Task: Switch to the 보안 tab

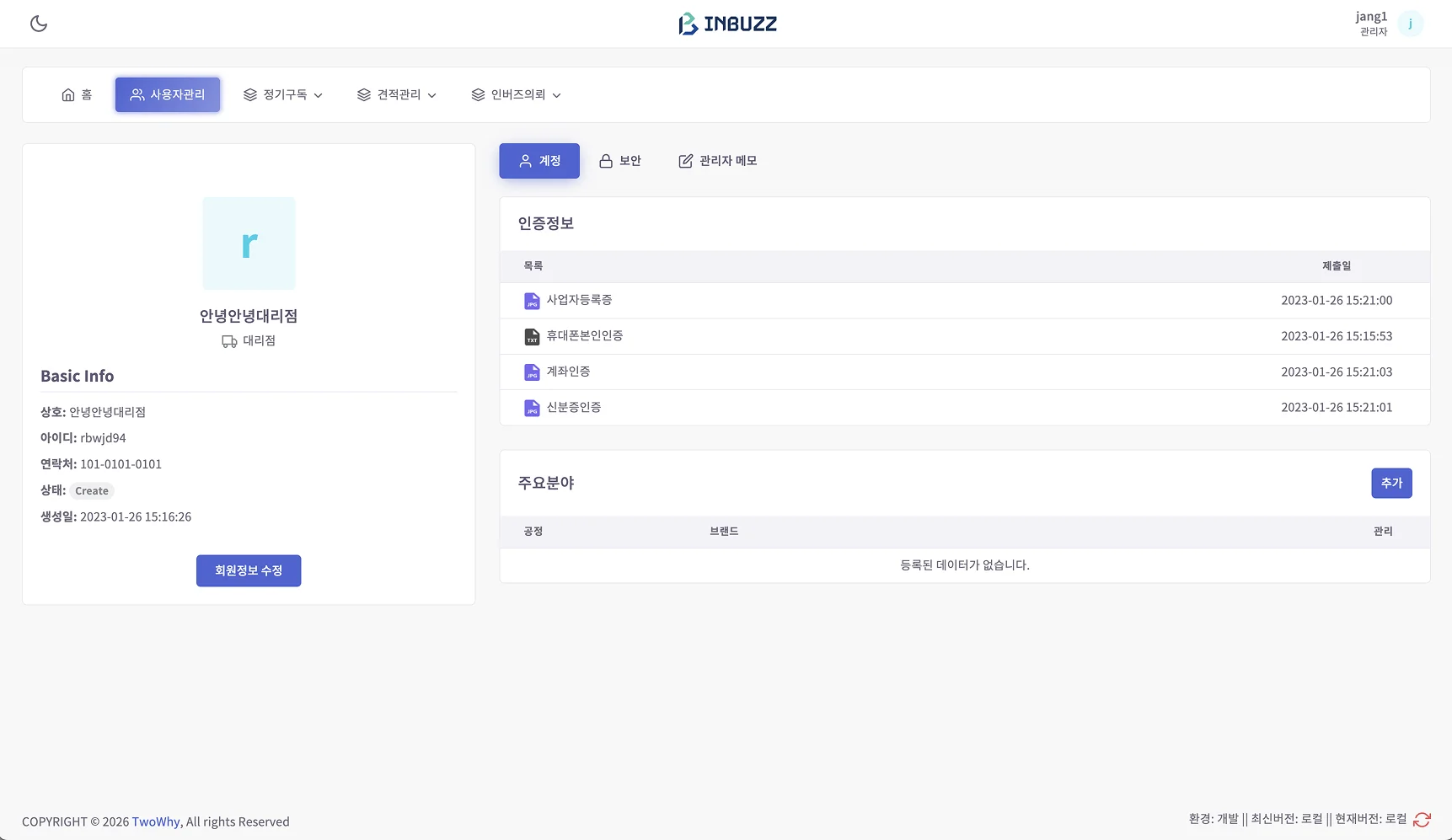Action: 620,161
